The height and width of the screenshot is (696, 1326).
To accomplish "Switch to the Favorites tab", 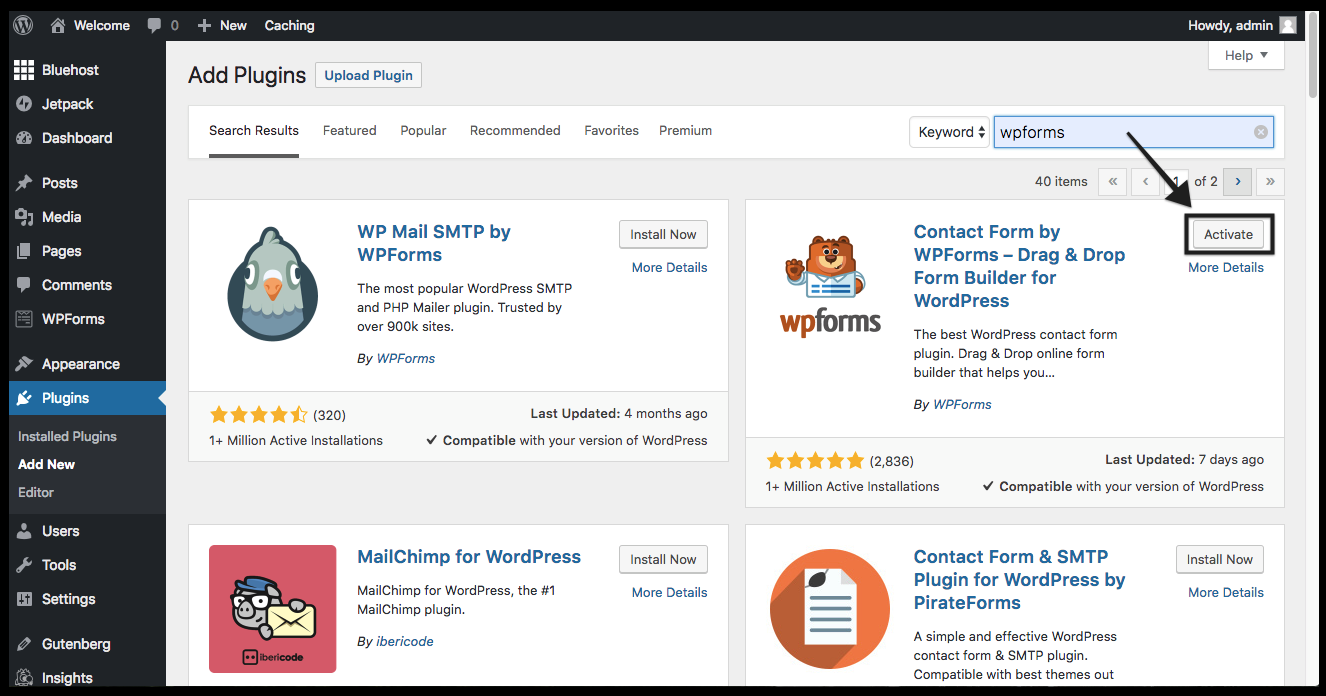I will [612, 131].
